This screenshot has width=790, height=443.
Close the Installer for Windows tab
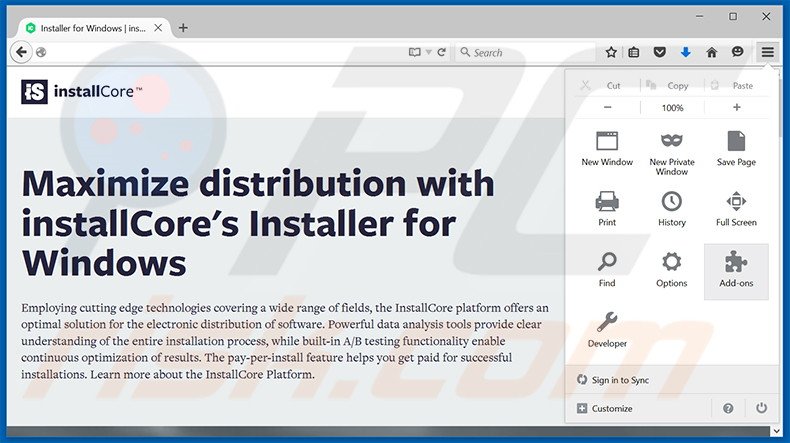(x=158, y=28)
